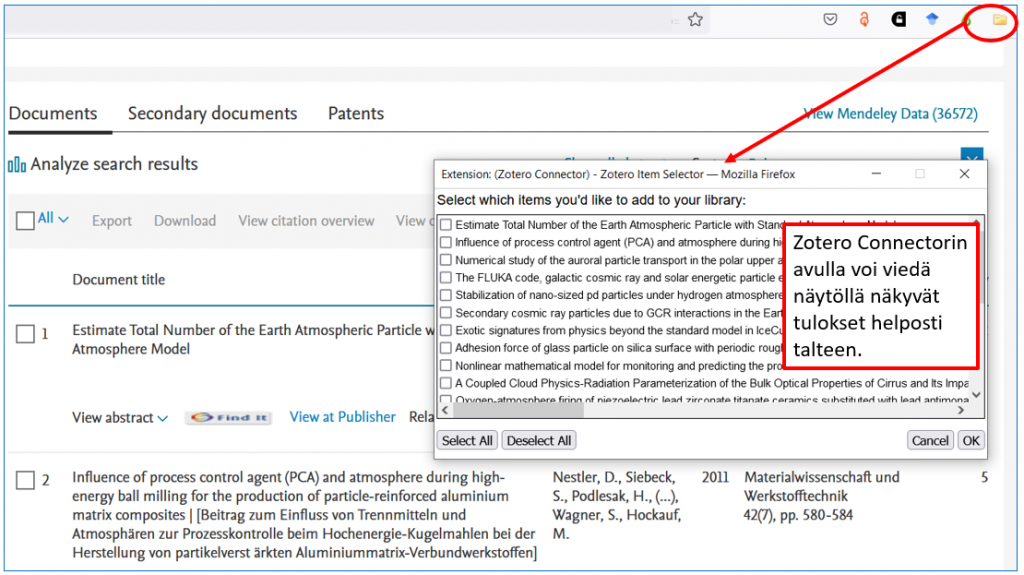Switch to the Documents tab
This screenshot has width=1024, height=575.
[x=53, y=113]
